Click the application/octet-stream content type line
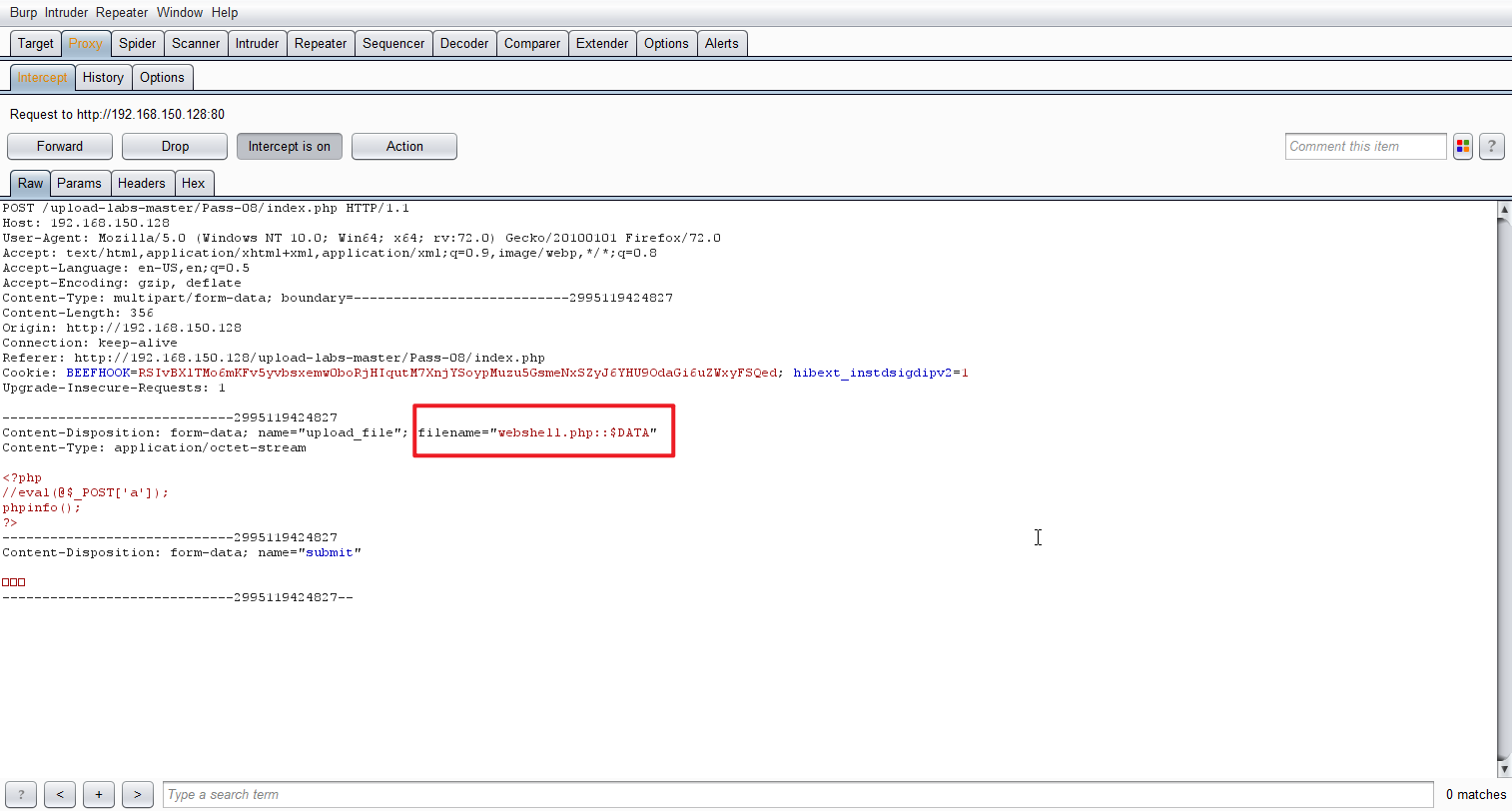This screenshot has width=1512, height=811. 154,447
